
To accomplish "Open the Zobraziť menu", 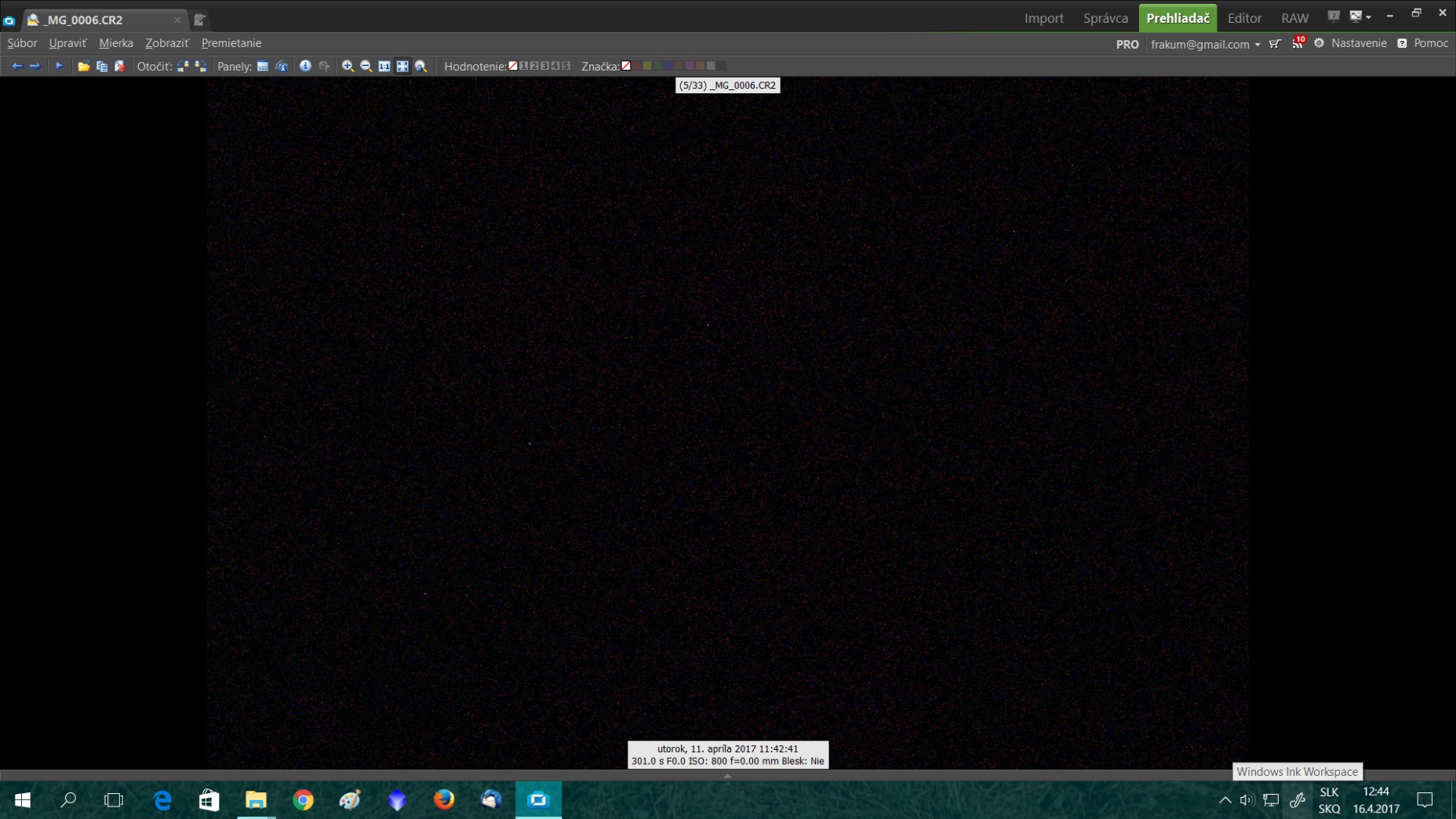I will point(167,43).
